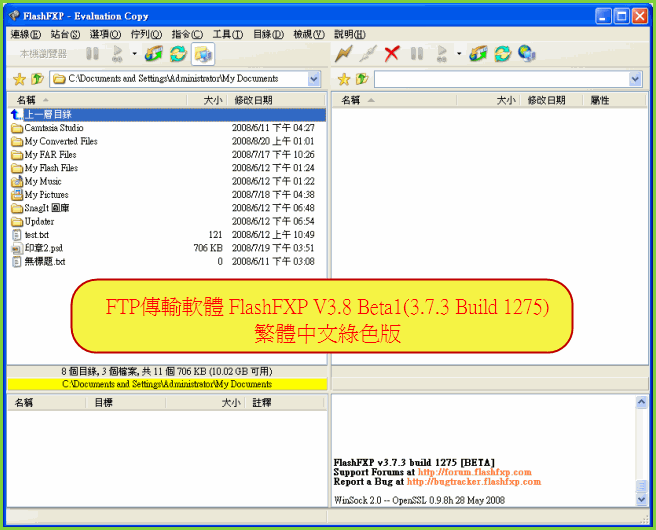
Task: Click the left pane bookmarks star icon
Action: coord(18,79)
